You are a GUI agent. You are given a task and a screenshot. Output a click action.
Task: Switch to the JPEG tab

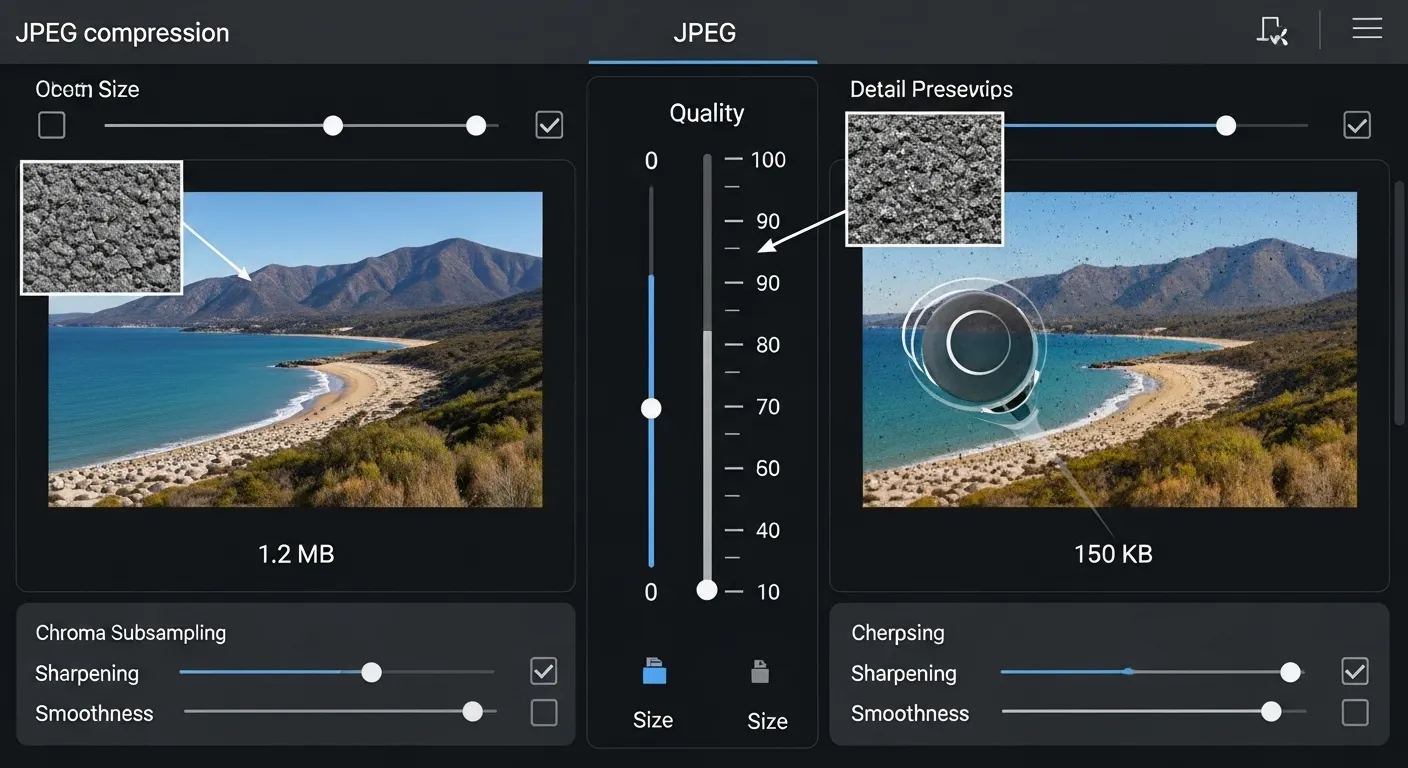(704, 33)
